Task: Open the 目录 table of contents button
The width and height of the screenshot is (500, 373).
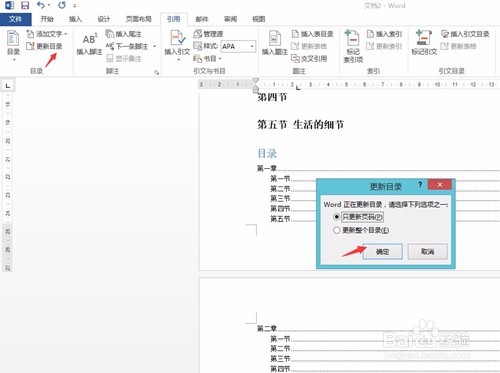Action: (x=13, y=46)
